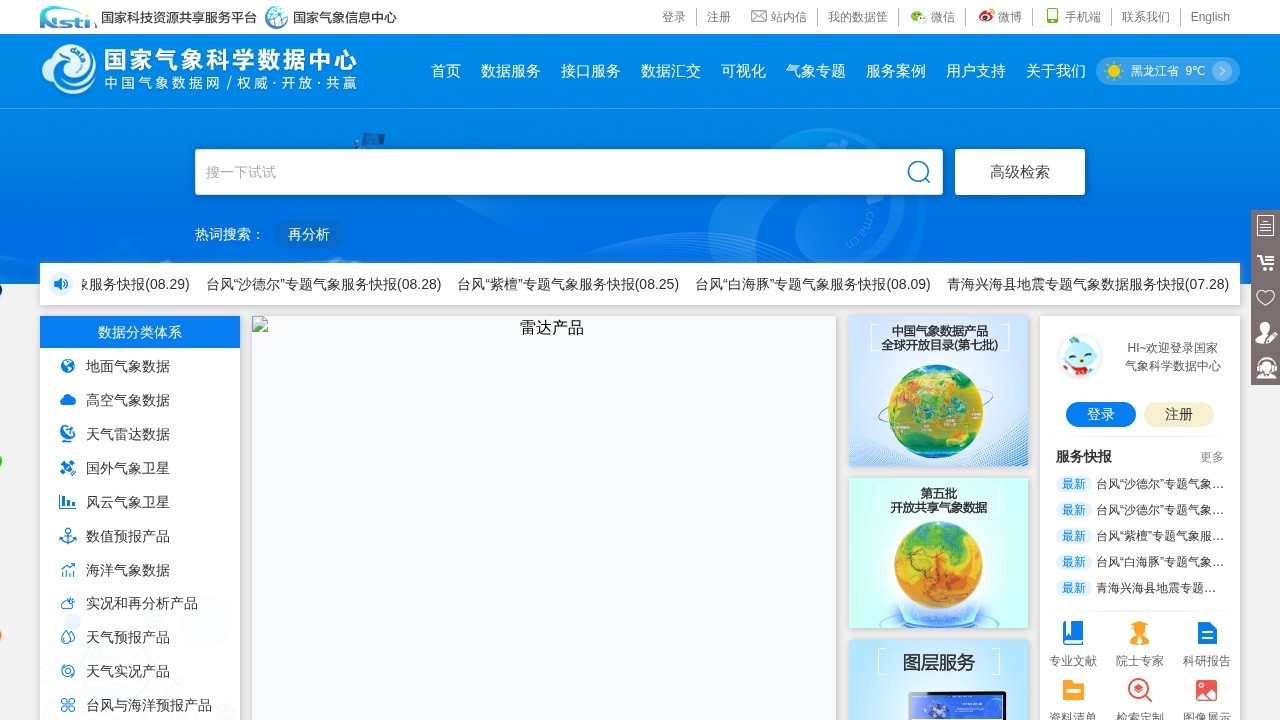Screen dimensions: 1280x720
Task: Open the 数据服务 menu
Action: point(511,71)
